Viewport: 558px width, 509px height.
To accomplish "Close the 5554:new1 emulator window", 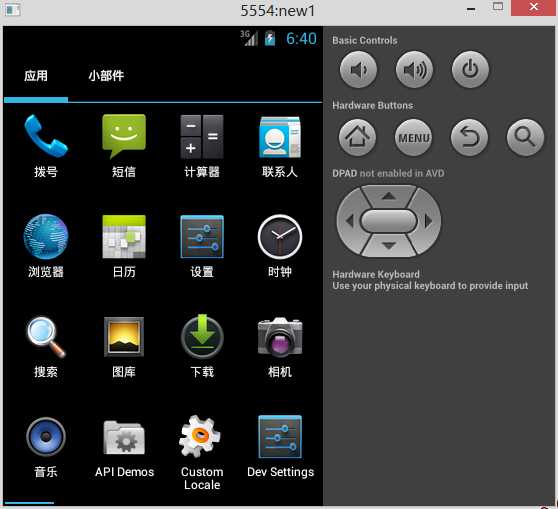I will tap(533, 7).
